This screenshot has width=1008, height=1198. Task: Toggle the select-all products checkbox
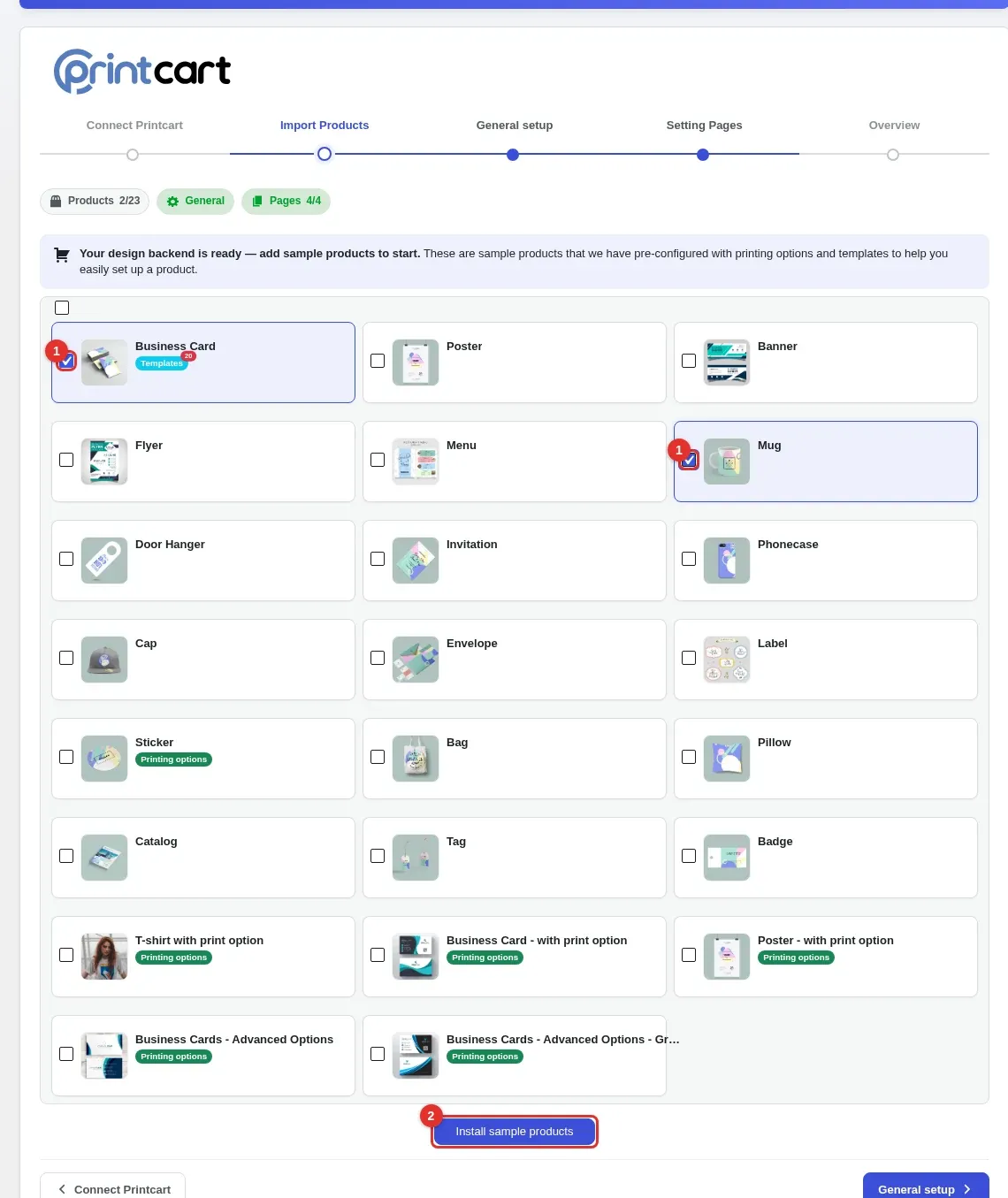62,308
